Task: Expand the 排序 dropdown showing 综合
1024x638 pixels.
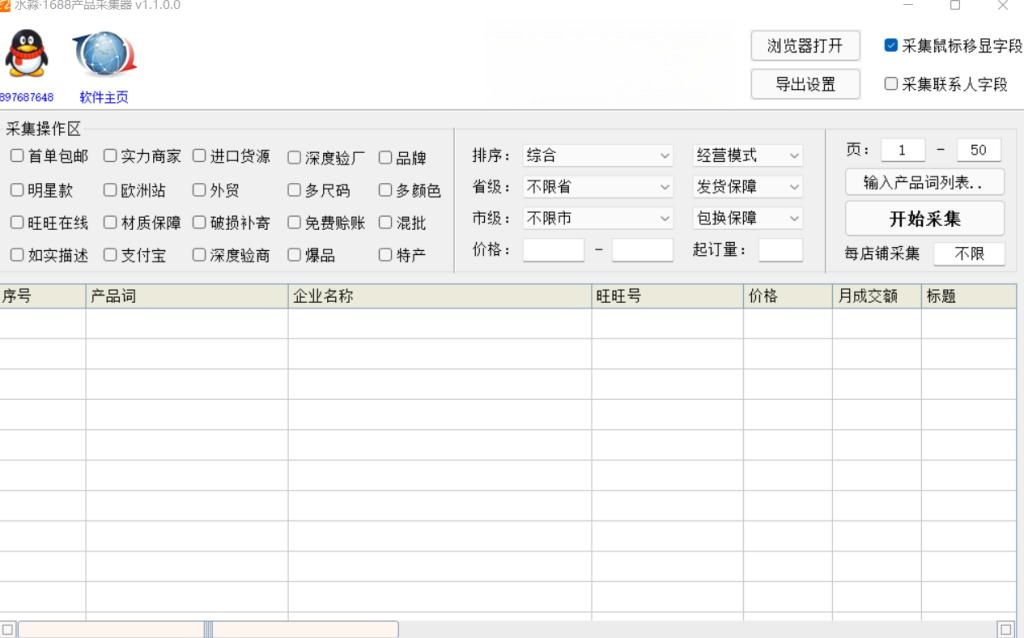Action: pyautogui.click(x=598, y=156)
